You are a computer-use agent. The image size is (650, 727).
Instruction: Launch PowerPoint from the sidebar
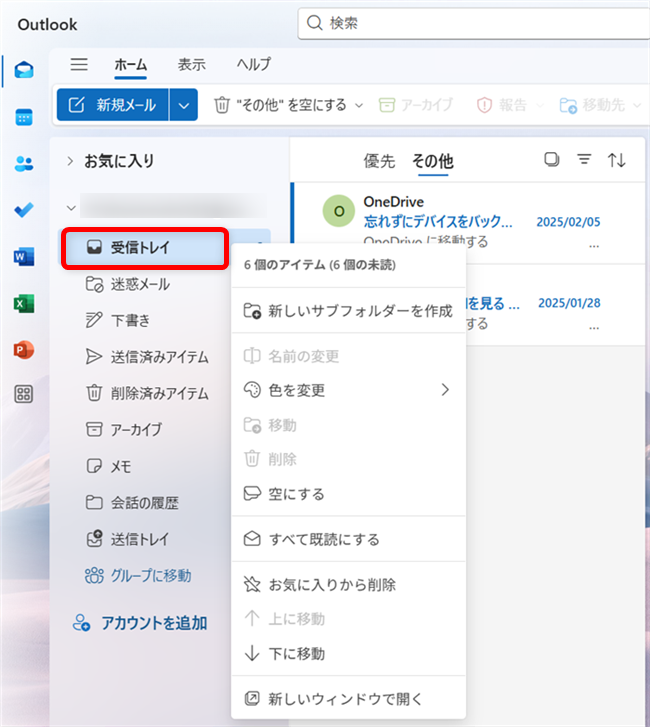tap(24, 349)
